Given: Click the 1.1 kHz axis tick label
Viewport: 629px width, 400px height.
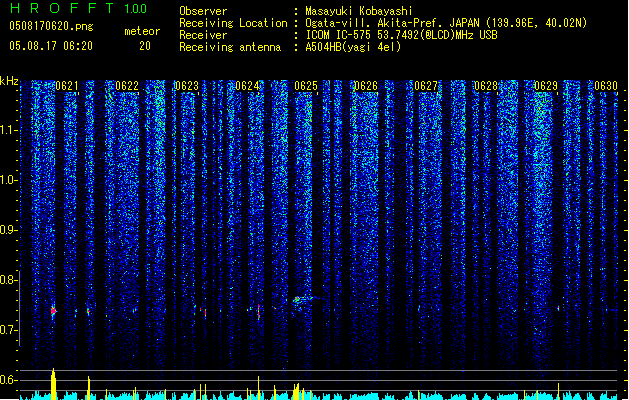Looking at the screenshot, I should [x=9, y=130].
